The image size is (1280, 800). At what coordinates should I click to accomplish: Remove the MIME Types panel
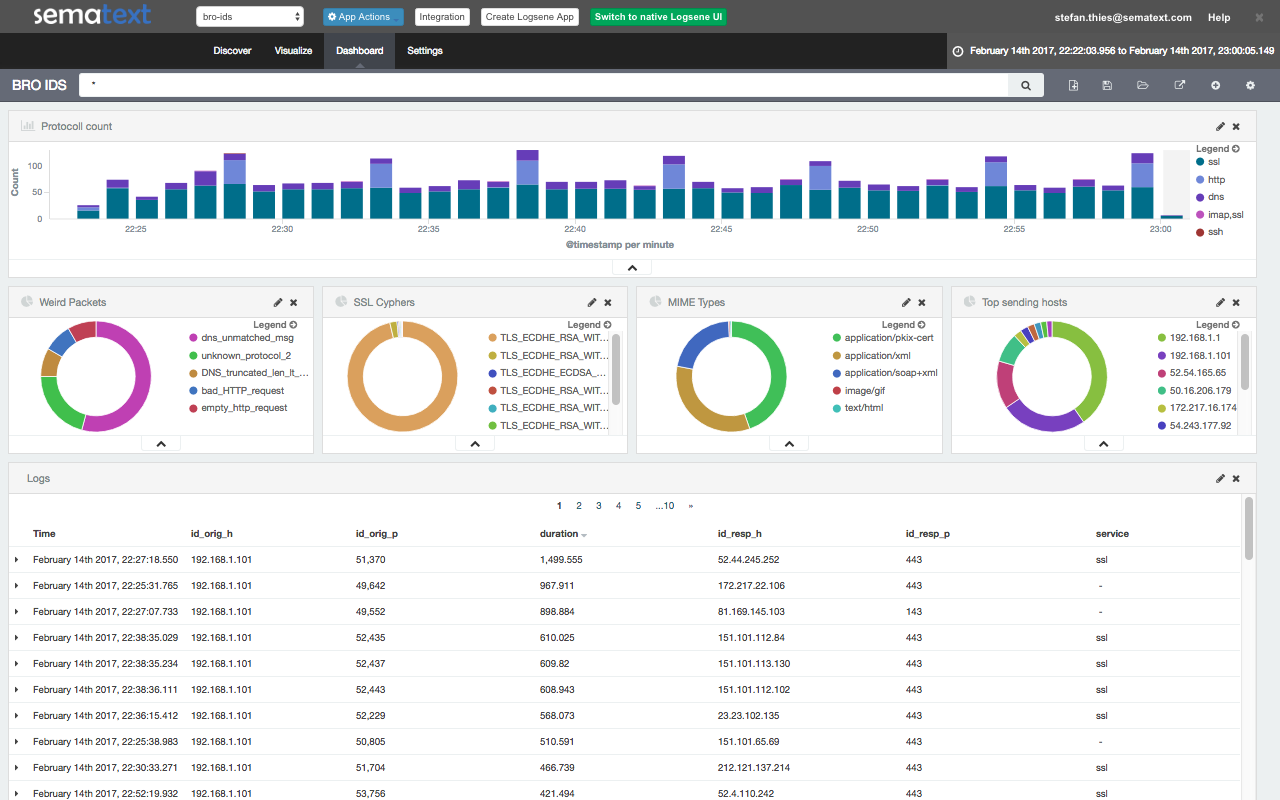tap(921, 301)
